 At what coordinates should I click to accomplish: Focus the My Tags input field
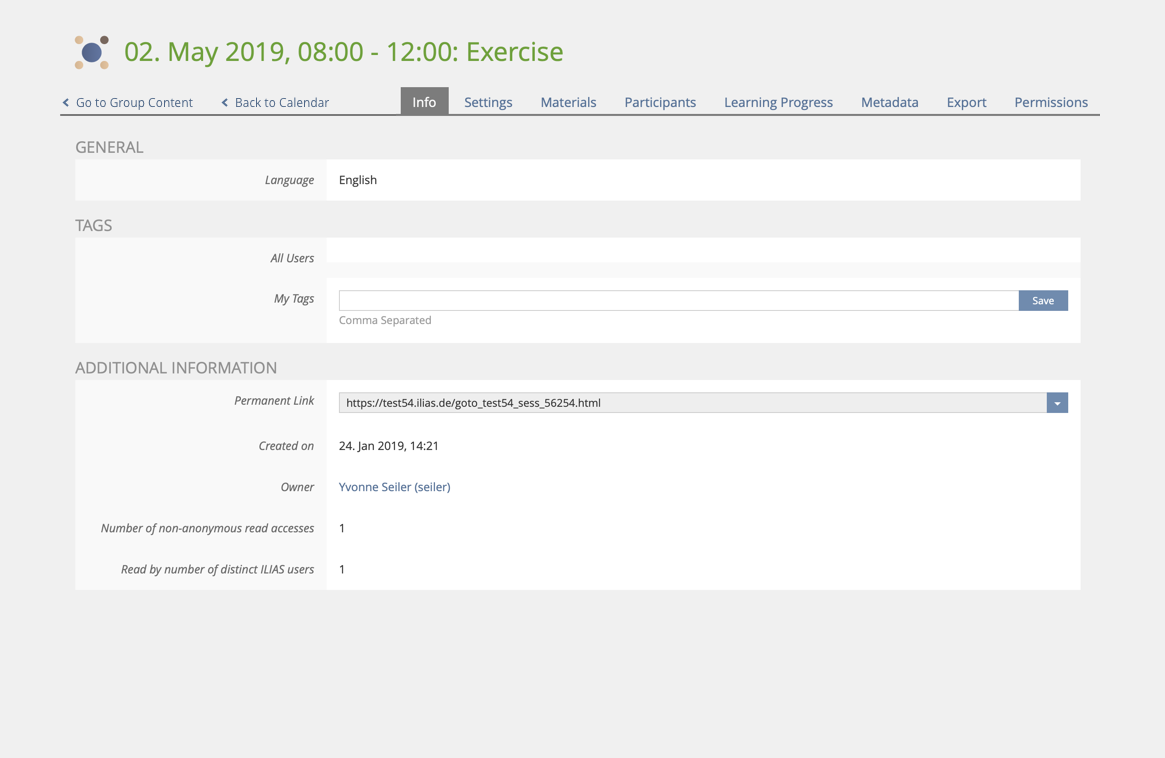point(678,300)
